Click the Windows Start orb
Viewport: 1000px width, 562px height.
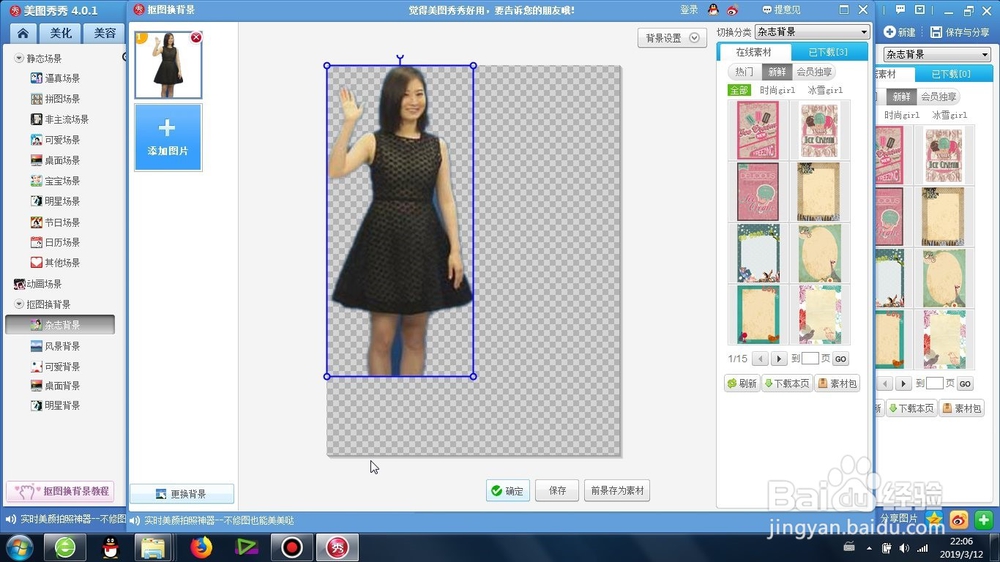click(x=18, y=548)
